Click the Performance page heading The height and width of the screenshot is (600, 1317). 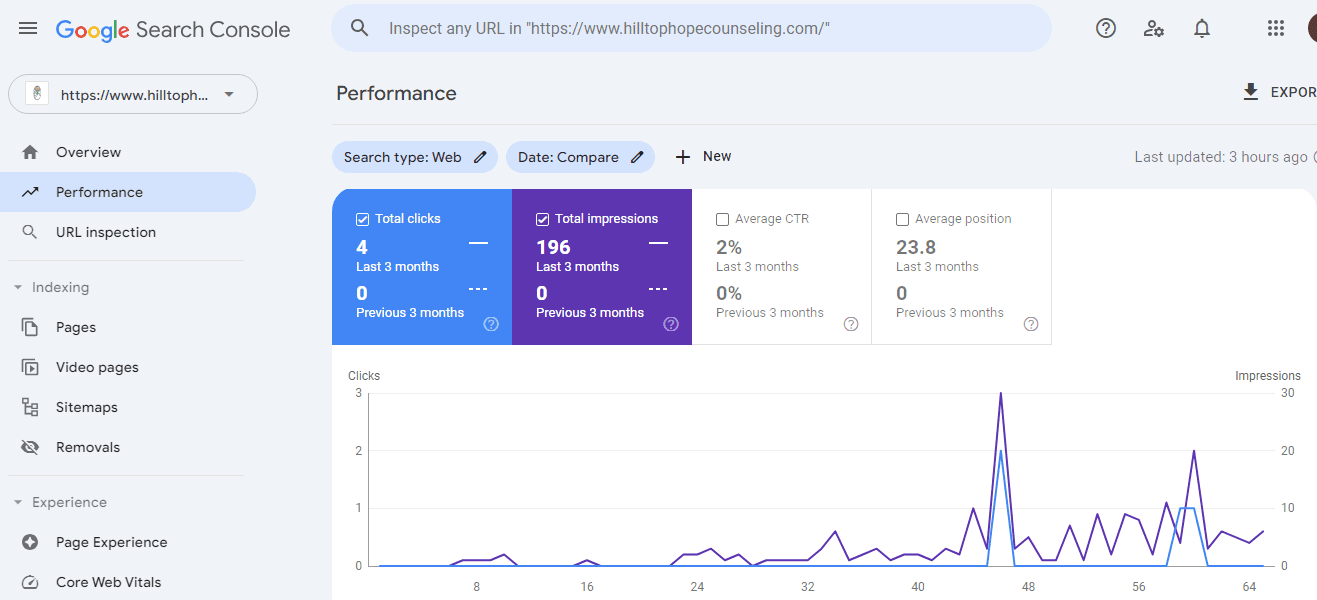pos(396,93)
